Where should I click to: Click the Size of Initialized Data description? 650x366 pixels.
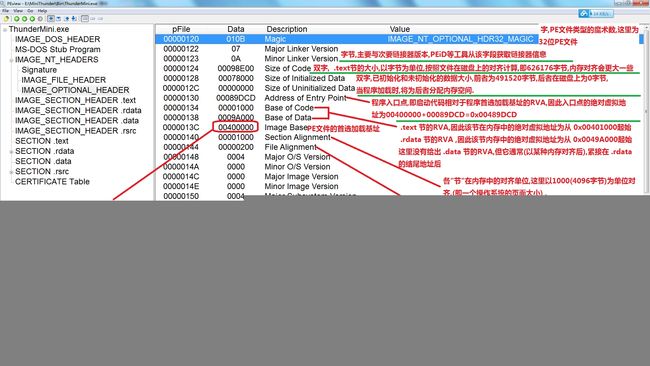tap(305, 78)
